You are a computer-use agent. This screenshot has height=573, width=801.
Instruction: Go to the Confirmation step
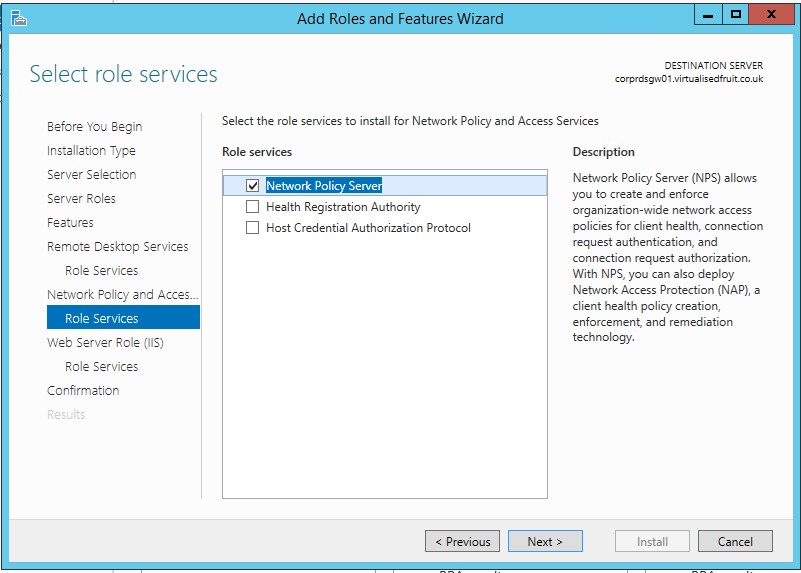83,391
